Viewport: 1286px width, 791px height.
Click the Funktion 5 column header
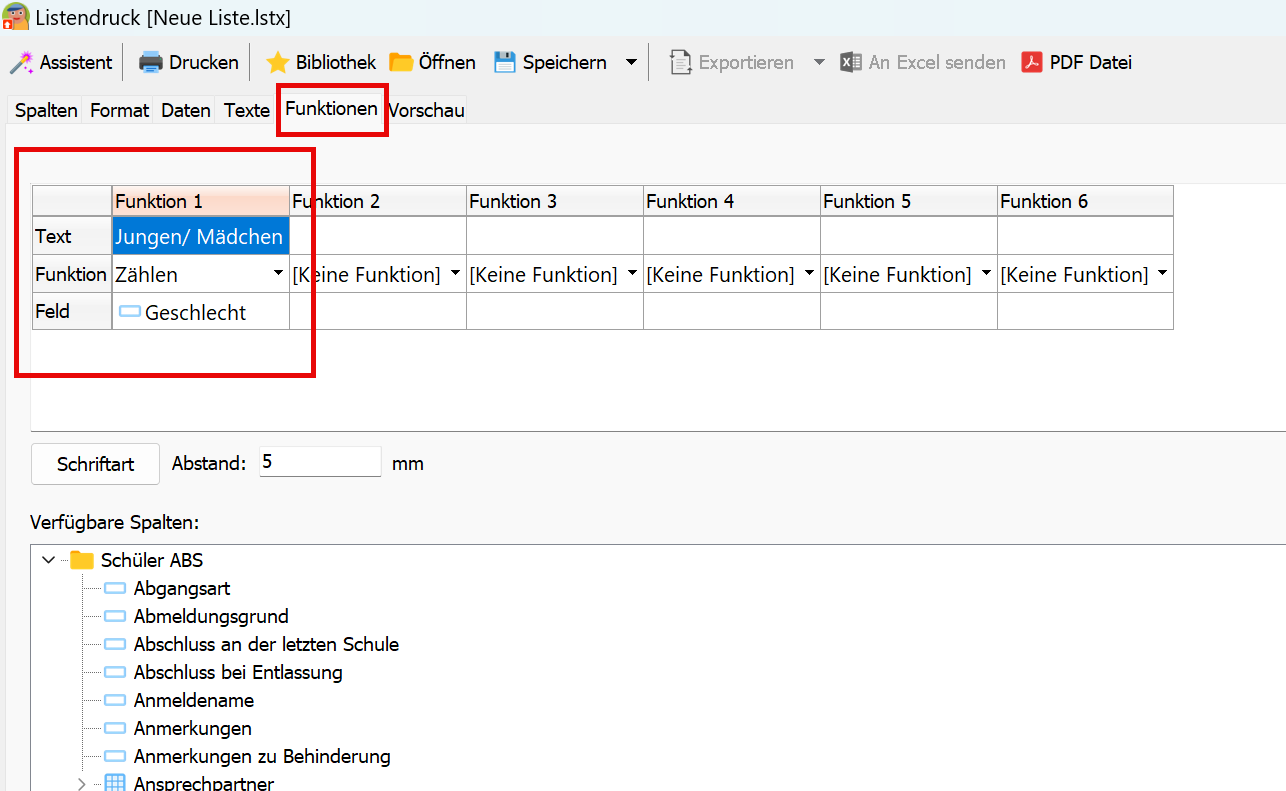coord(909,201)
